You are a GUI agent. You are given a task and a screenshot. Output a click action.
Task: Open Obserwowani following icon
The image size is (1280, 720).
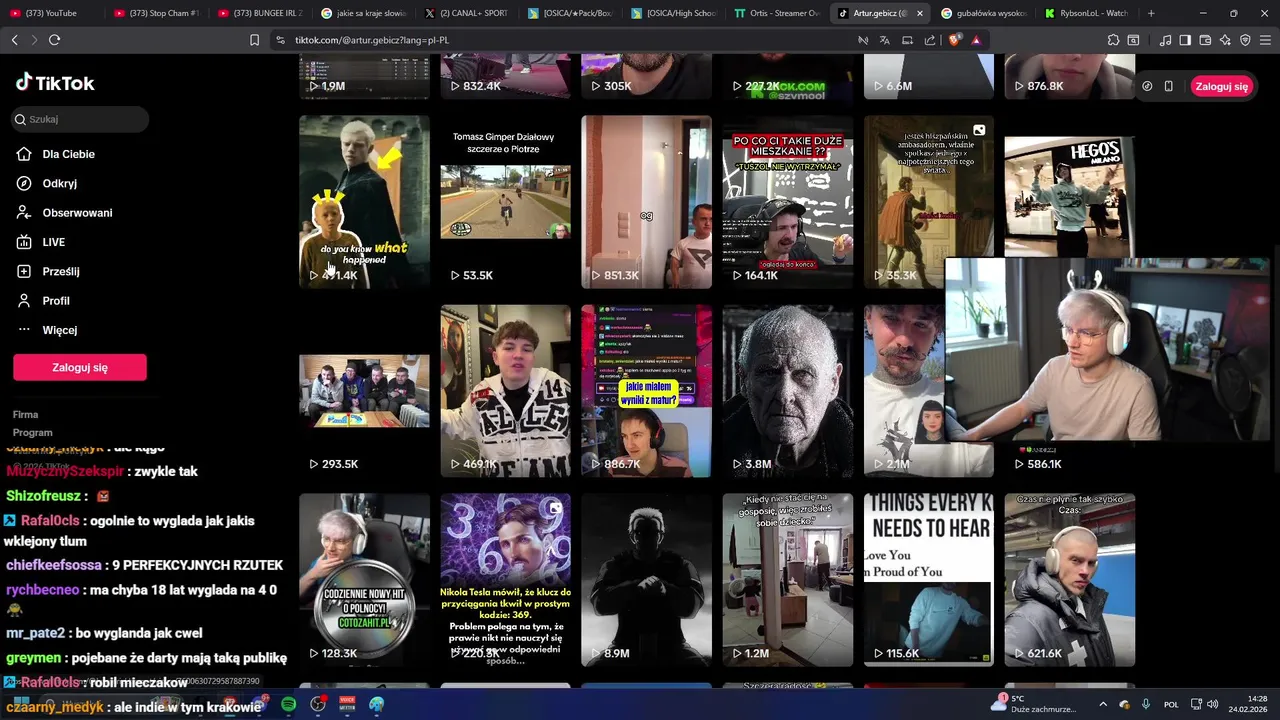coord(24,212)
